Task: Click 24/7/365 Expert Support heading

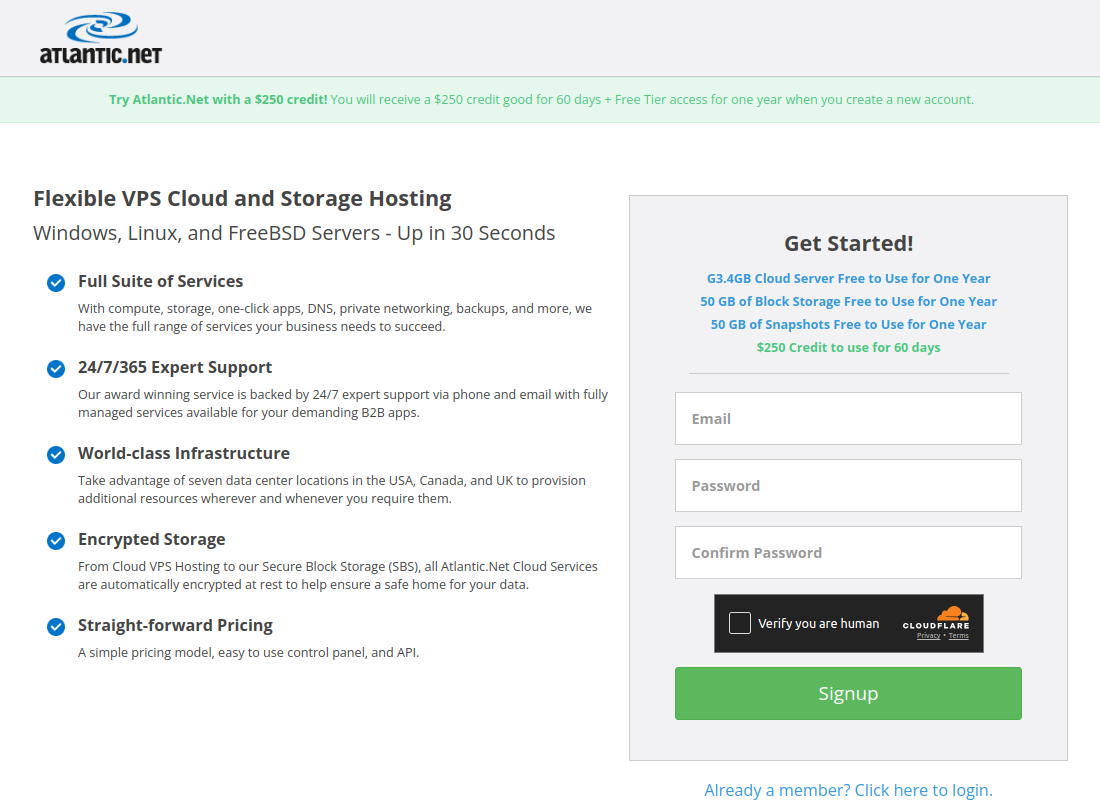Action: (175, 368)
